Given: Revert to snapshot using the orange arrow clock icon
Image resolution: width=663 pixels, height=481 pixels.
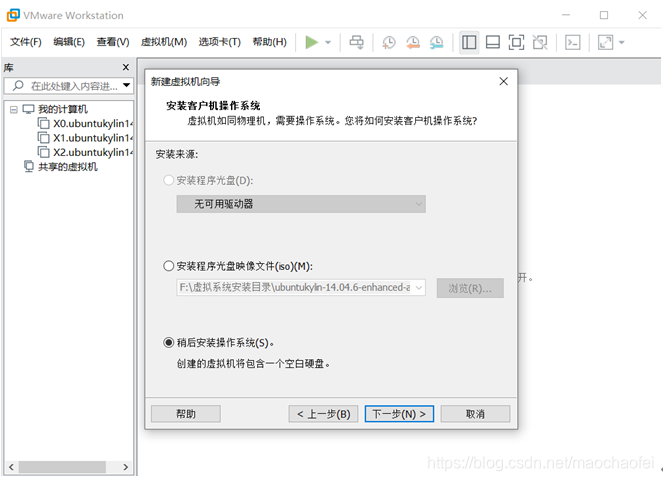Looking at the screenshot, I should [412, 42].
